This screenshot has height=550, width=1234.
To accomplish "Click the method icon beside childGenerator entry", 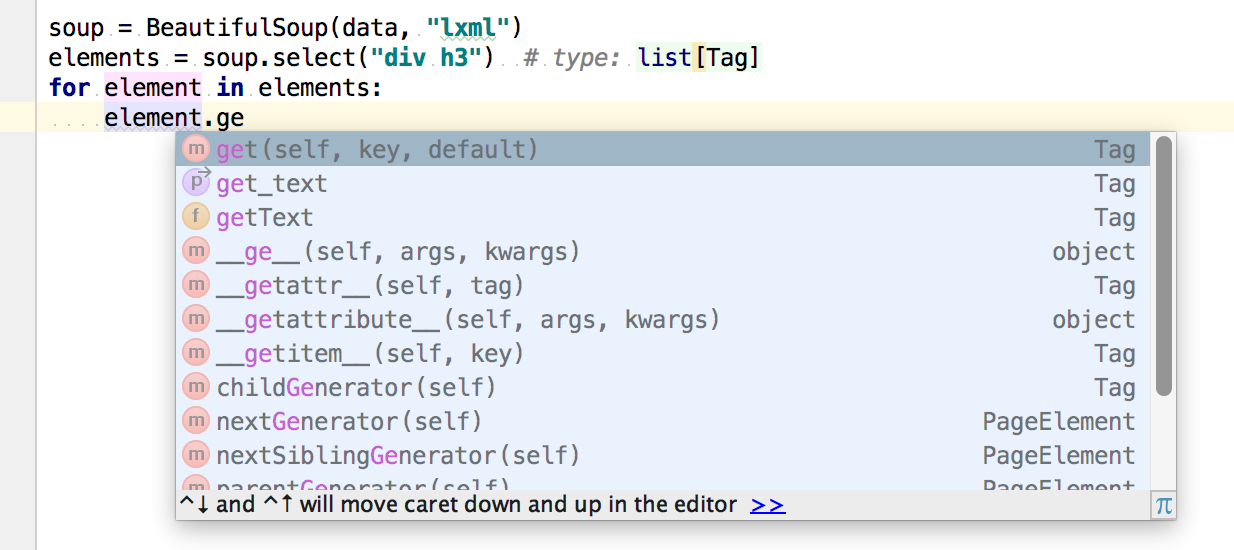I will pos(197,387).
